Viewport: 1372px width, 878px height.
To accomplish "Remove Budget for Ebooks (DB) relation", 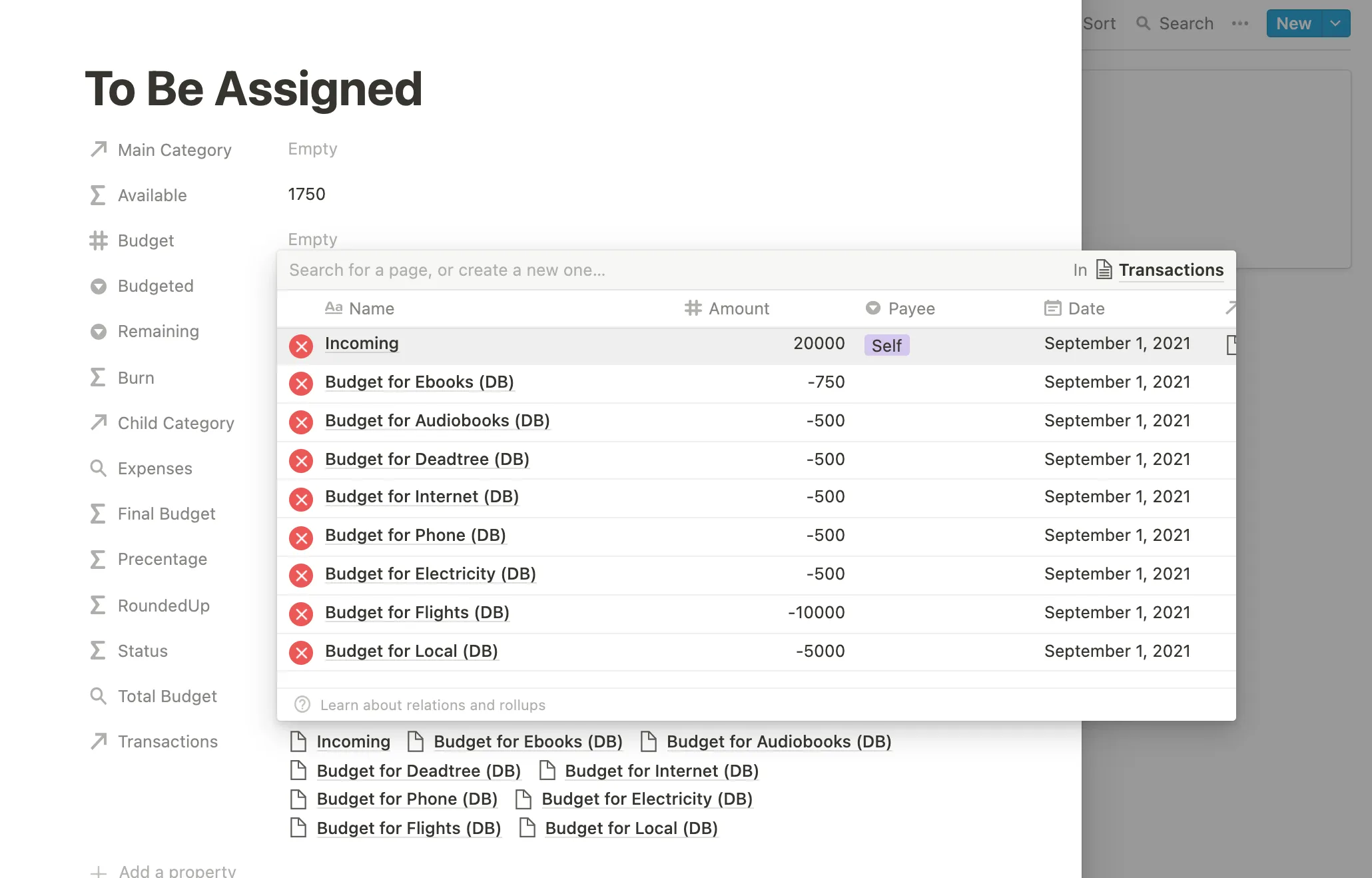I will tap(301, 384).
